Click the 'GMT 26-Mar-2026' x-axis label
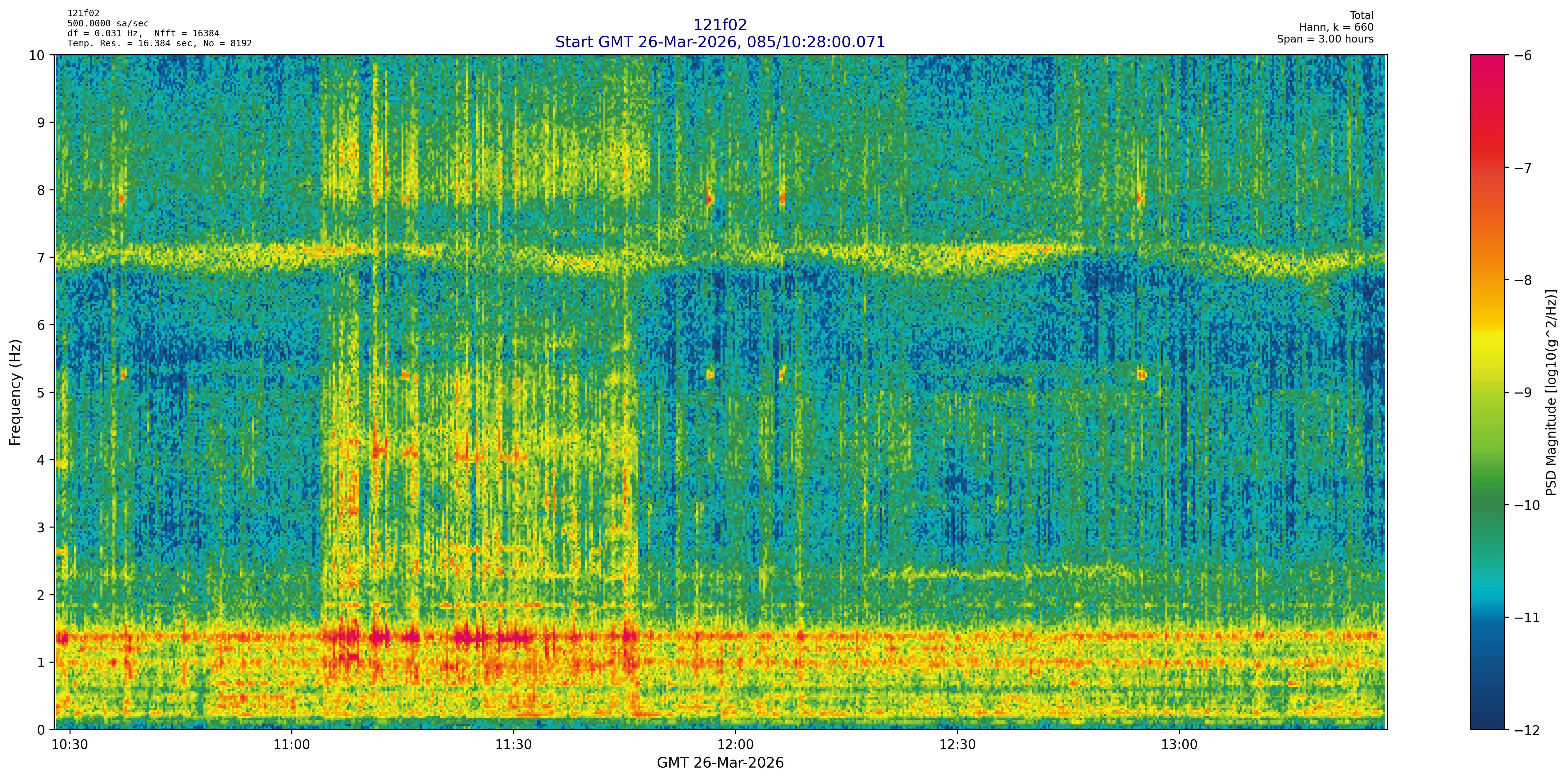 720,763
